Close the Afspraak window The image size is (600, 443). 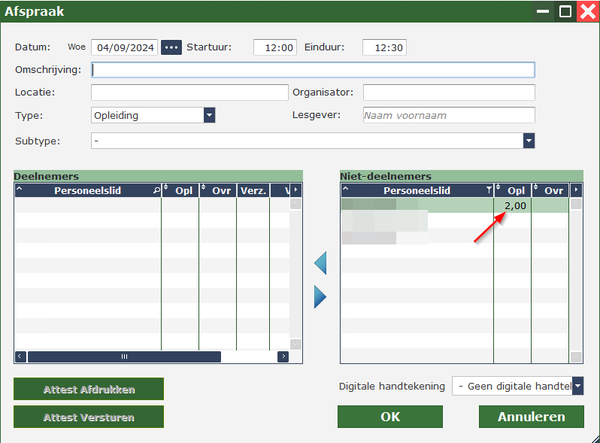588,11
